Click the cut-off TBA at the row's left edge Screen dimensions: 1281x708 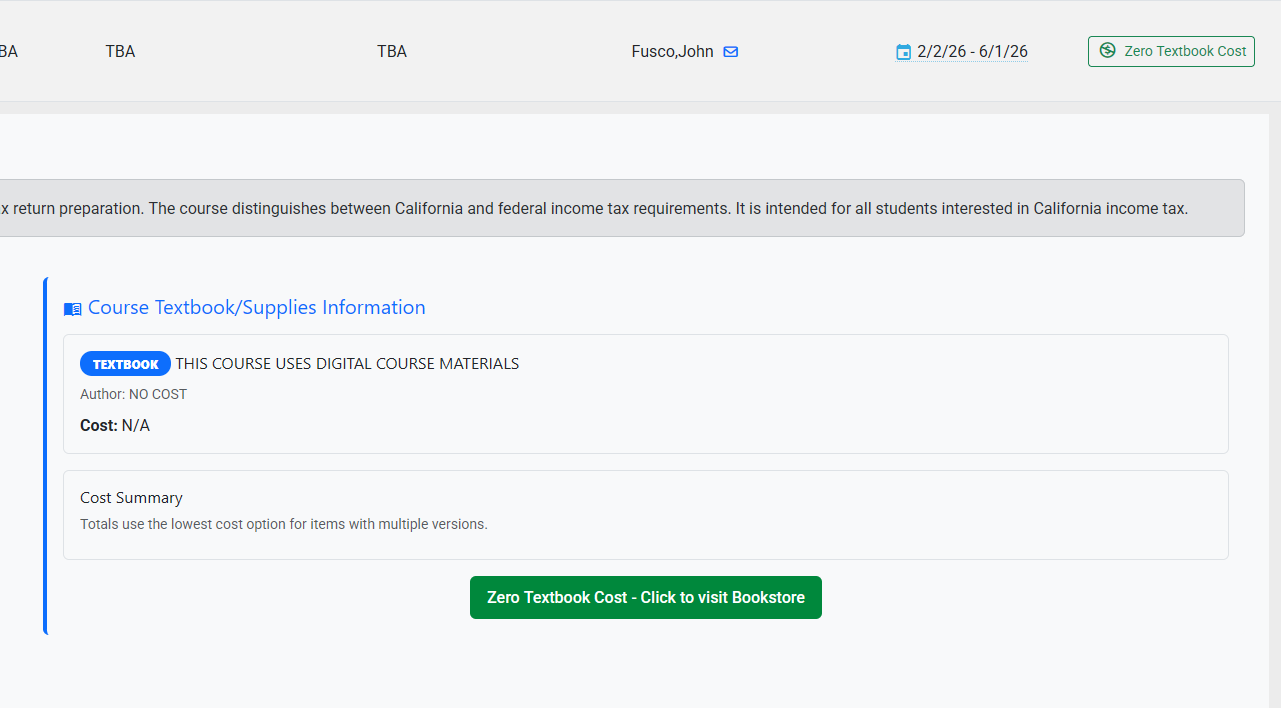[8, 52]
